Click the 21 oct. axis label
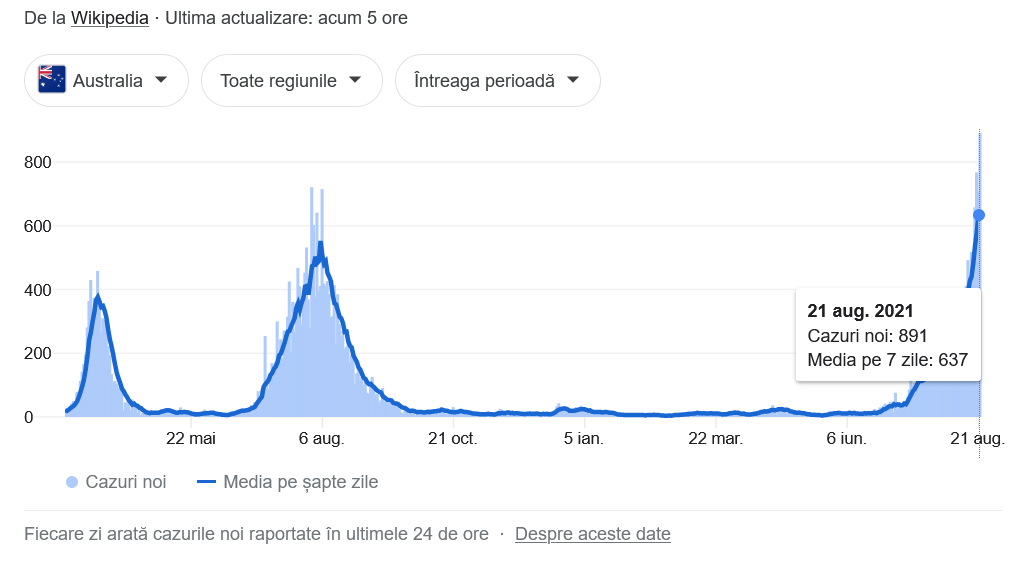This screenshot has height=577, width=1018. (x=453, y=439)
